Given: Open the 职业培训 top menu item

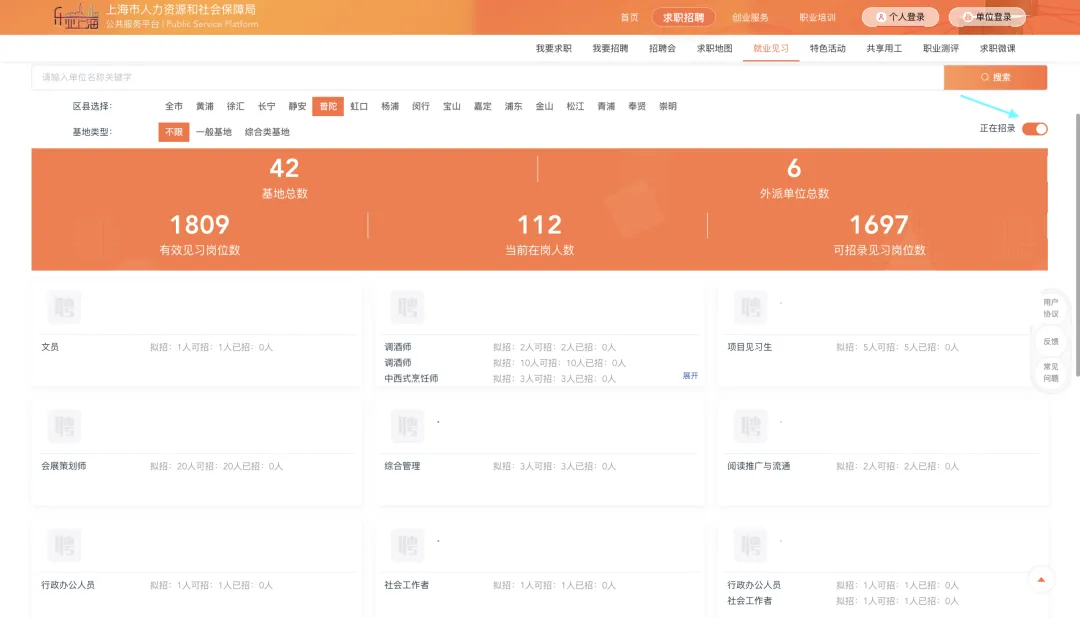Looking at the screenshot, I should coord(818,17).
